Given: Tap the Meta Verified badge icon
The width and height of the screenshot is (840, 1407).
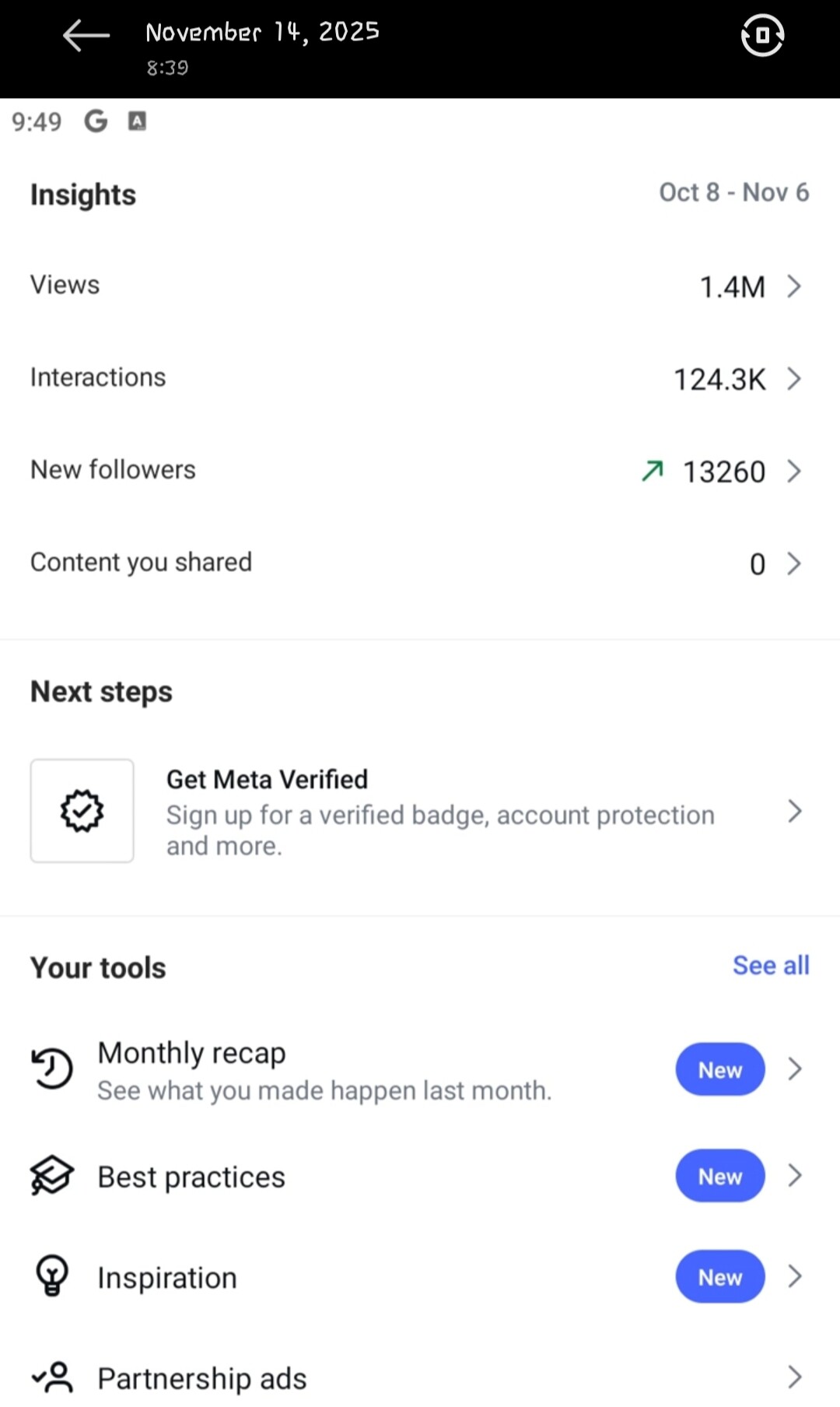Looking at the screenshot, I should click(x=82, y=811).
